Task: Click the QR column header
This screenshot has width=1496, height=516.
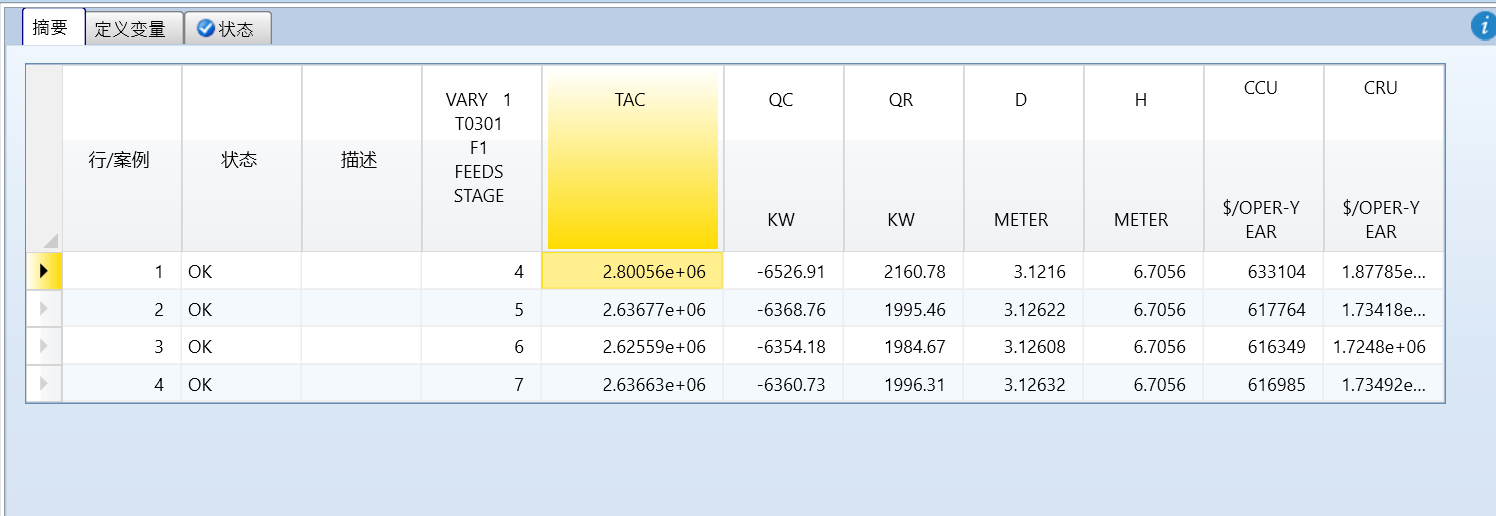Action: [x=903, y=158]
